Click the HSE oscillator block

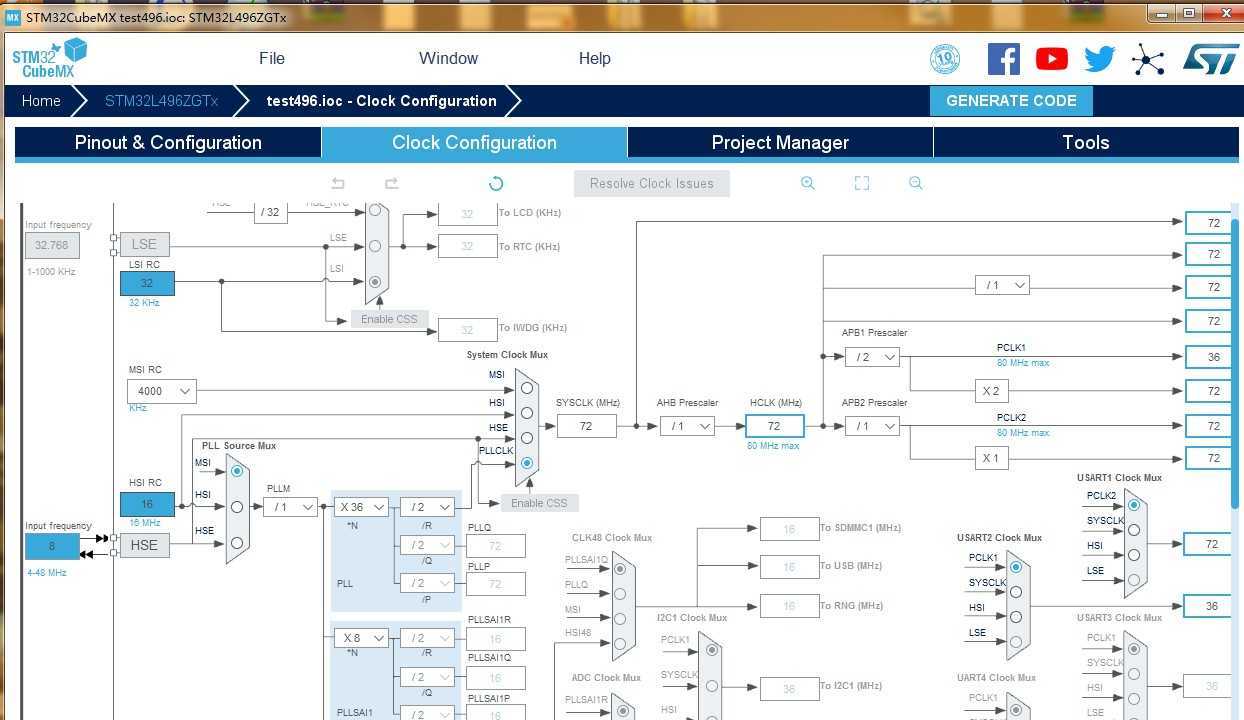click(144, 545)
